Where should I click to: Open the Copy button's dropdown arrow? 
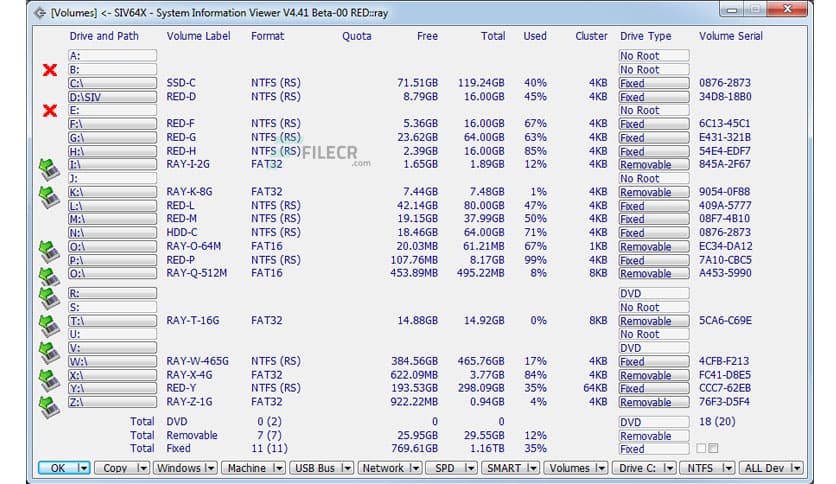[142, 468]
